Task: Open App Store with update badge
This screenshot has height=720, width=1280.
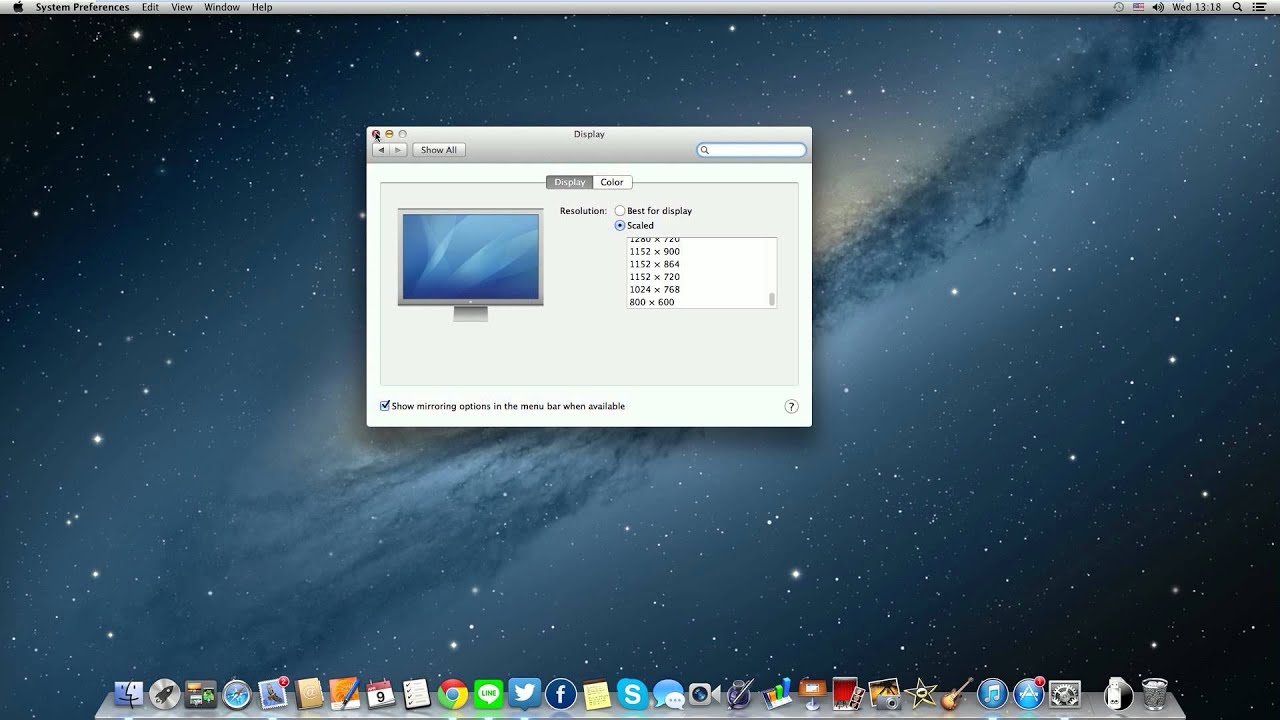Action: [x=1028, y=693]
